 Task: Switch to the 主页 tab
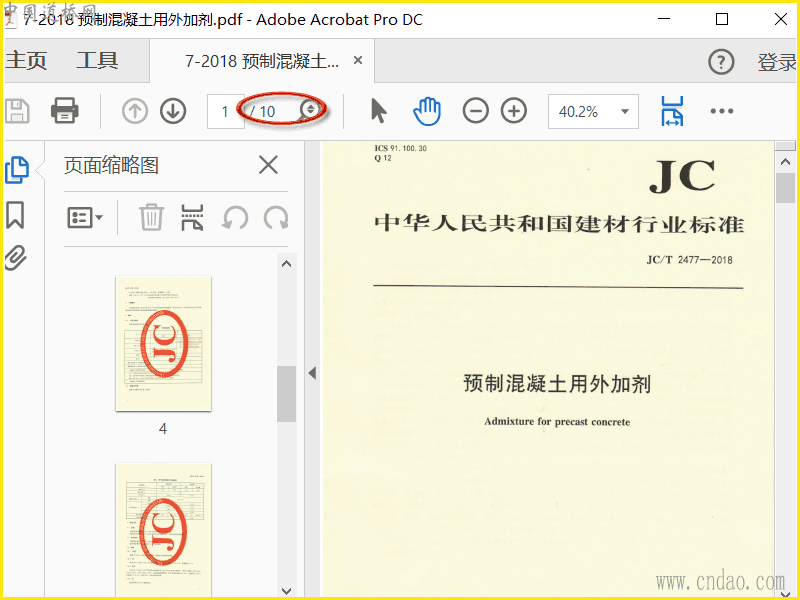(x=27, y=60)
